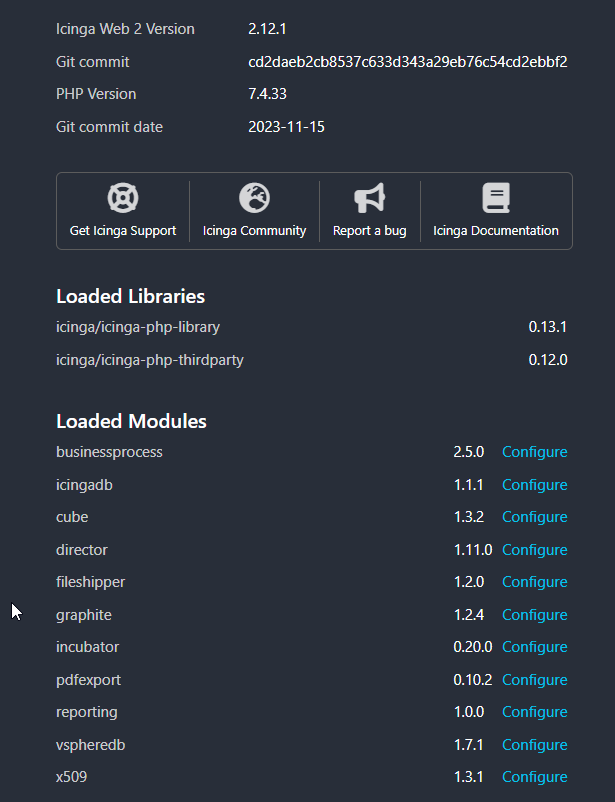Configure the graphite module
615x802 pixels.
(535, 615)
